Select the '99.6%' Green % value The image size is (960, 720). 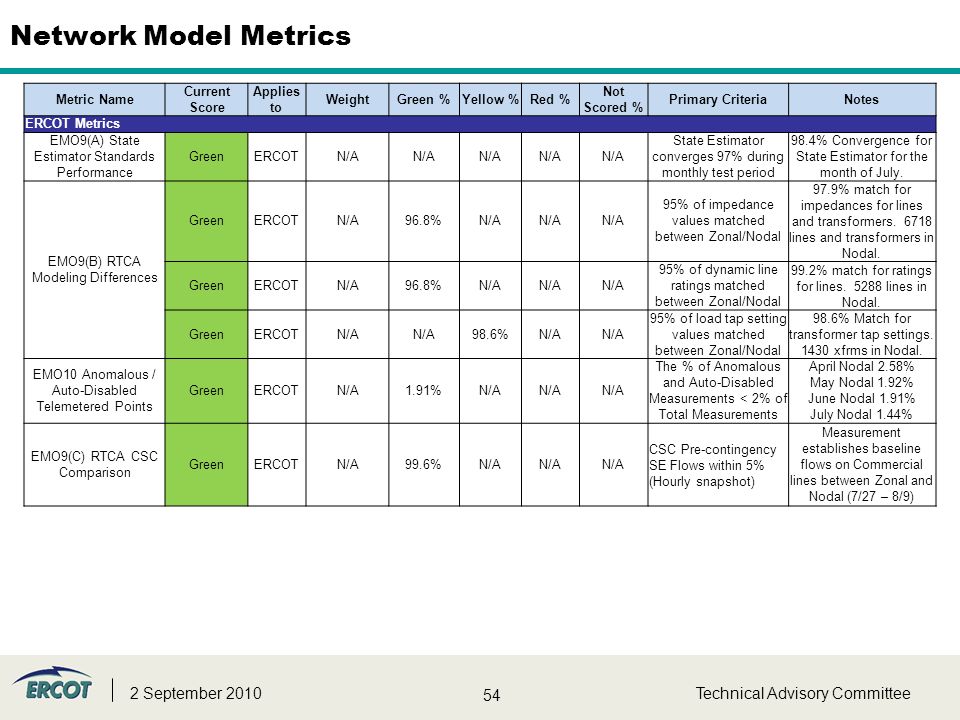(424, 465)
